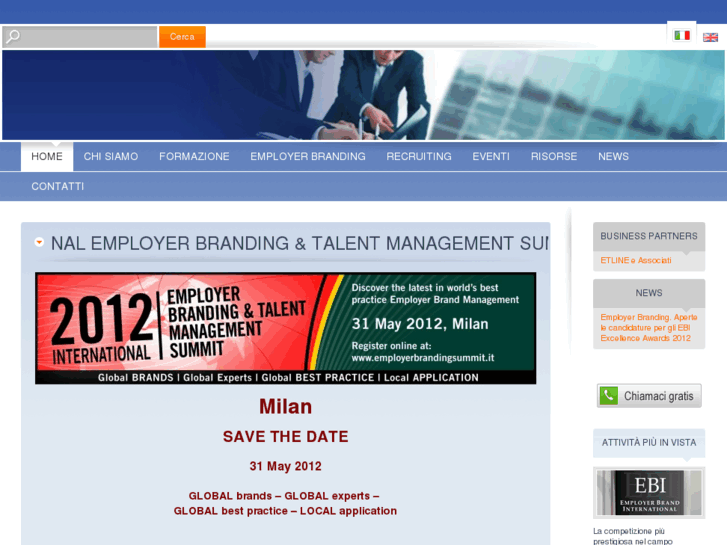Click the magnifying glass search icon

13,36
